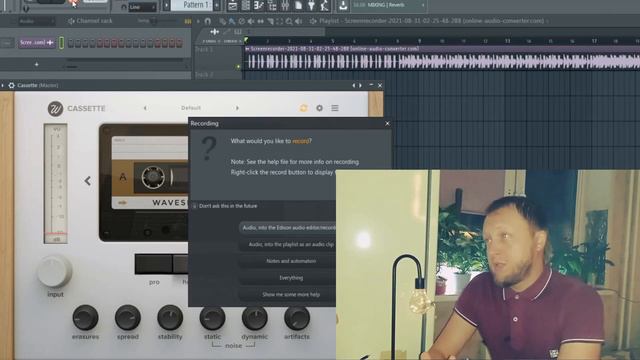
Task: Select the pro tape type button
Action: coord(154,264)
